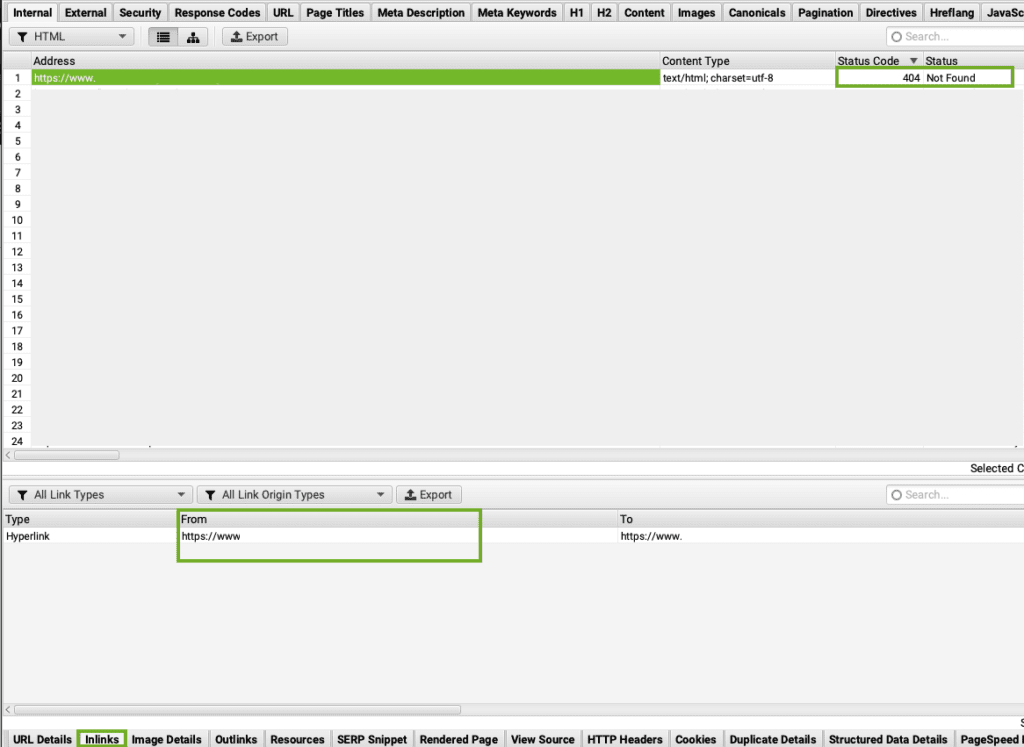The image size is (1024, 747).
Task: Open the H2 tab
Action: [604, 12]
